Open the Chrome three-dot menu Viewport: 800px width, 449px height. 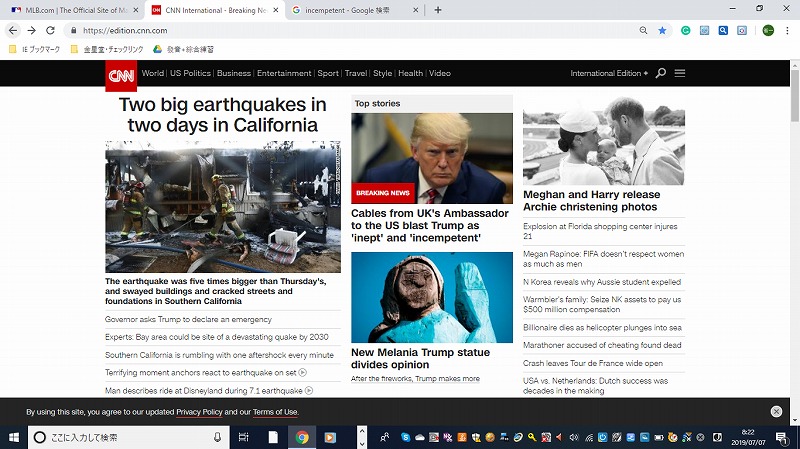787,31
